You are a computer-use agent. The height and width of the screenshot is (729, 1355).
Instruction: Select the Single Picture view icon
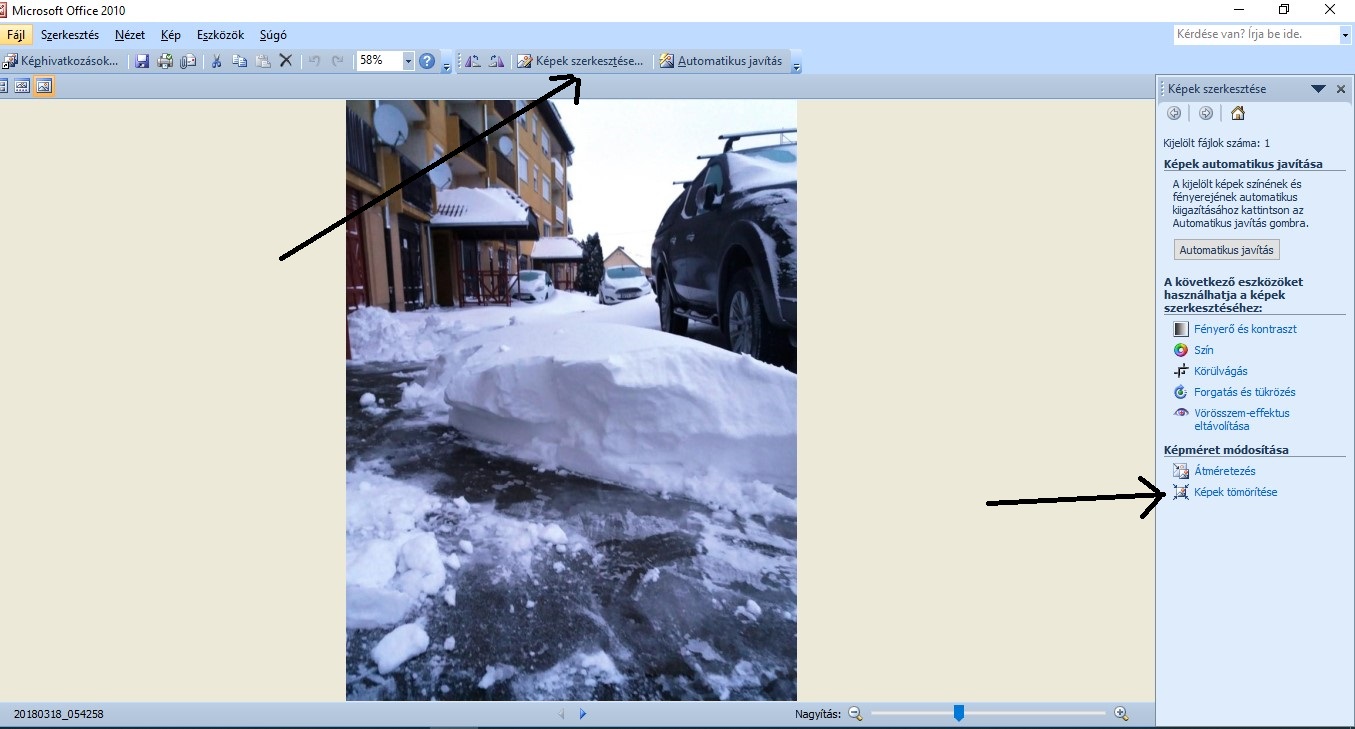(x=44, y=86)
